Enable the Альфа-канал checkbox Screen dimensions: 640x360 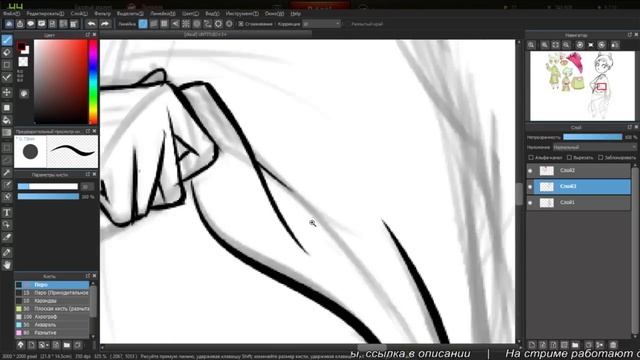[x=531, y=157]
